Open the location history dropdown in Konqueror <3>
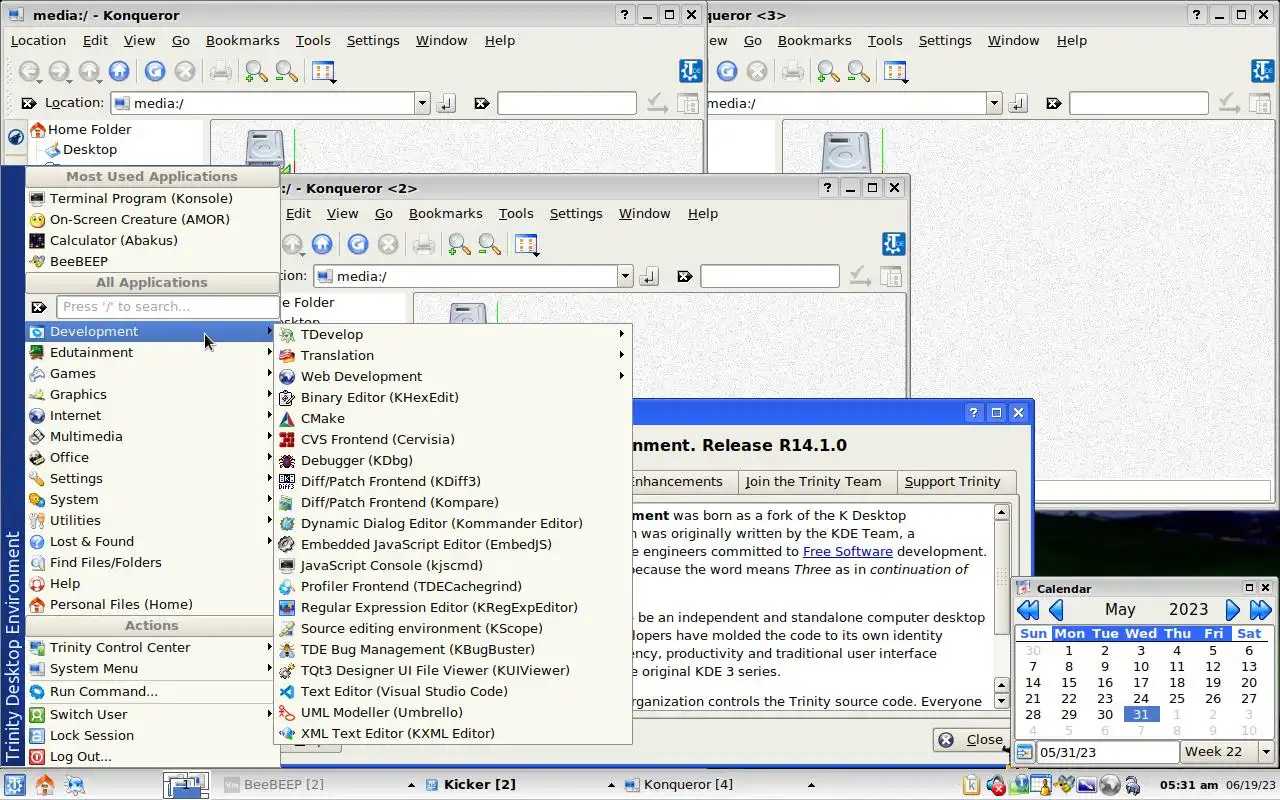The image size is (1280, 800). 994,103
